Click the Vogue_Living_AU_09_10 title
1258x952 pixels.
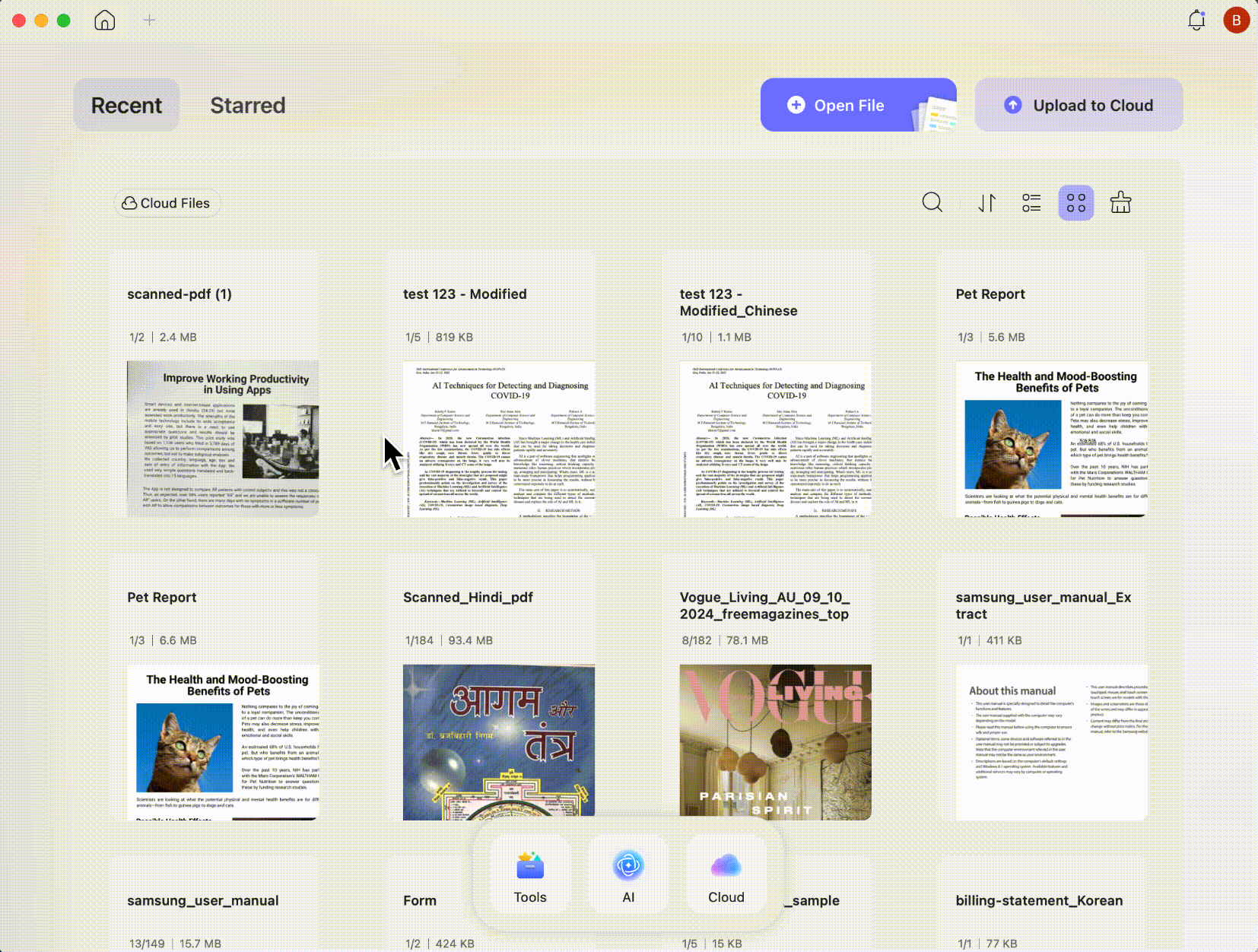(x=764, y=606)
